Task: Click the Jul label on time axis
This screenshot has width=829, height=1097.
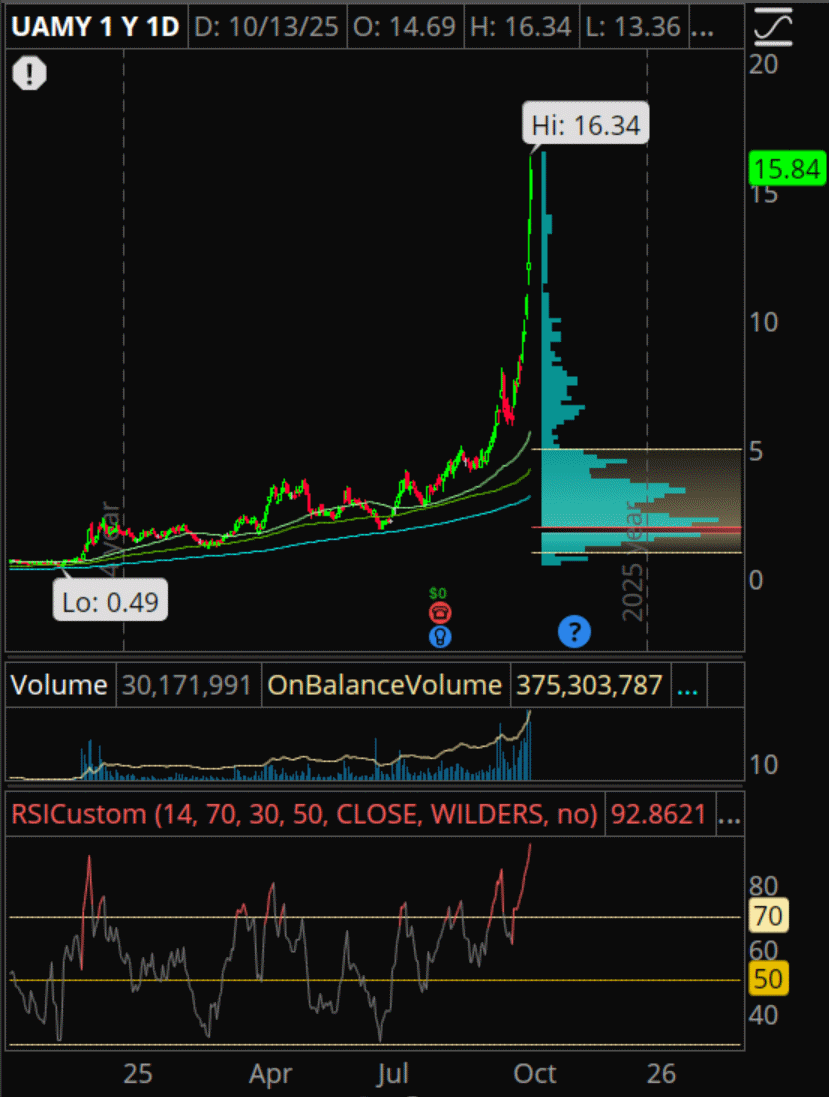Action: click(x=392, y=1073)
